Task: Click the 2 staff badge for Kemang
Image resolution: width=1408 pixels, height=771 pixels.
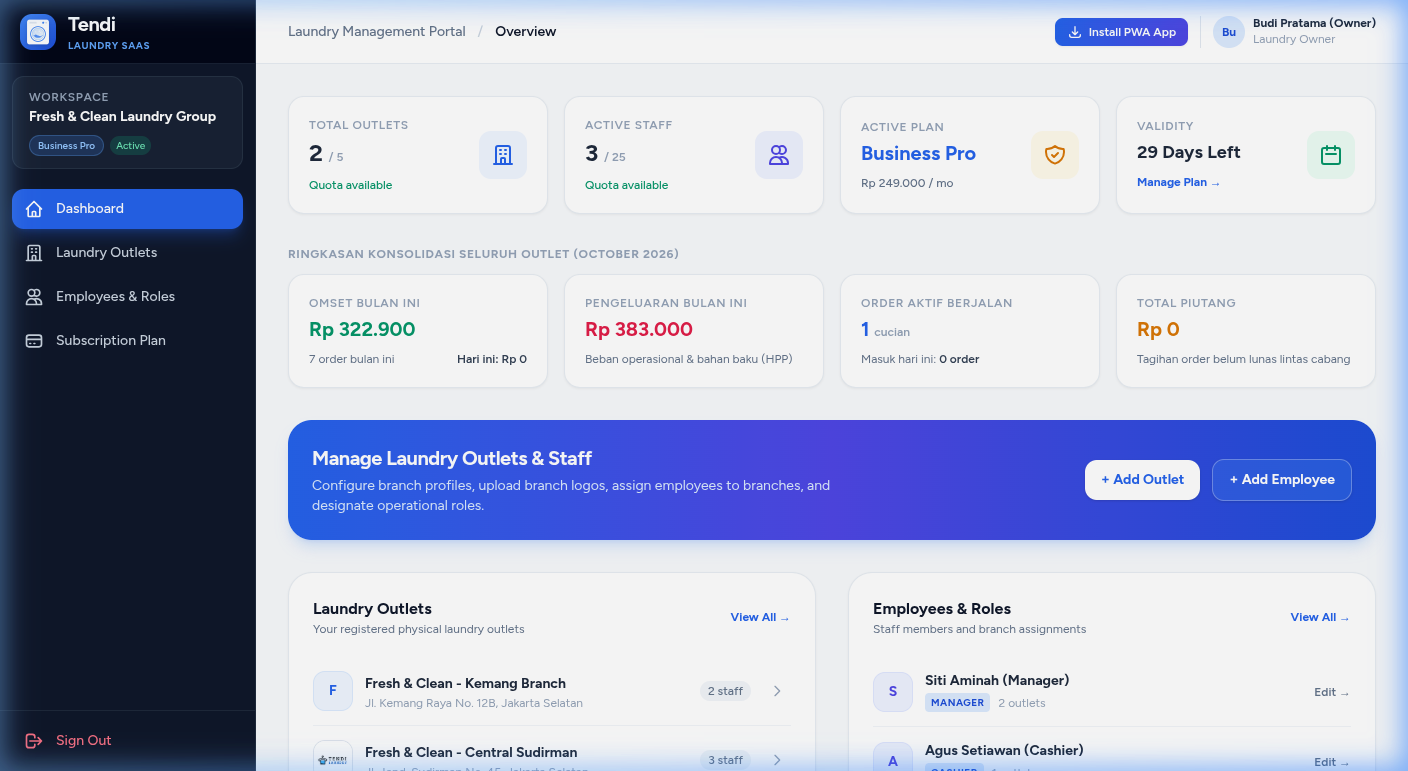Action: pyautogui.click(x=726, y=691)
